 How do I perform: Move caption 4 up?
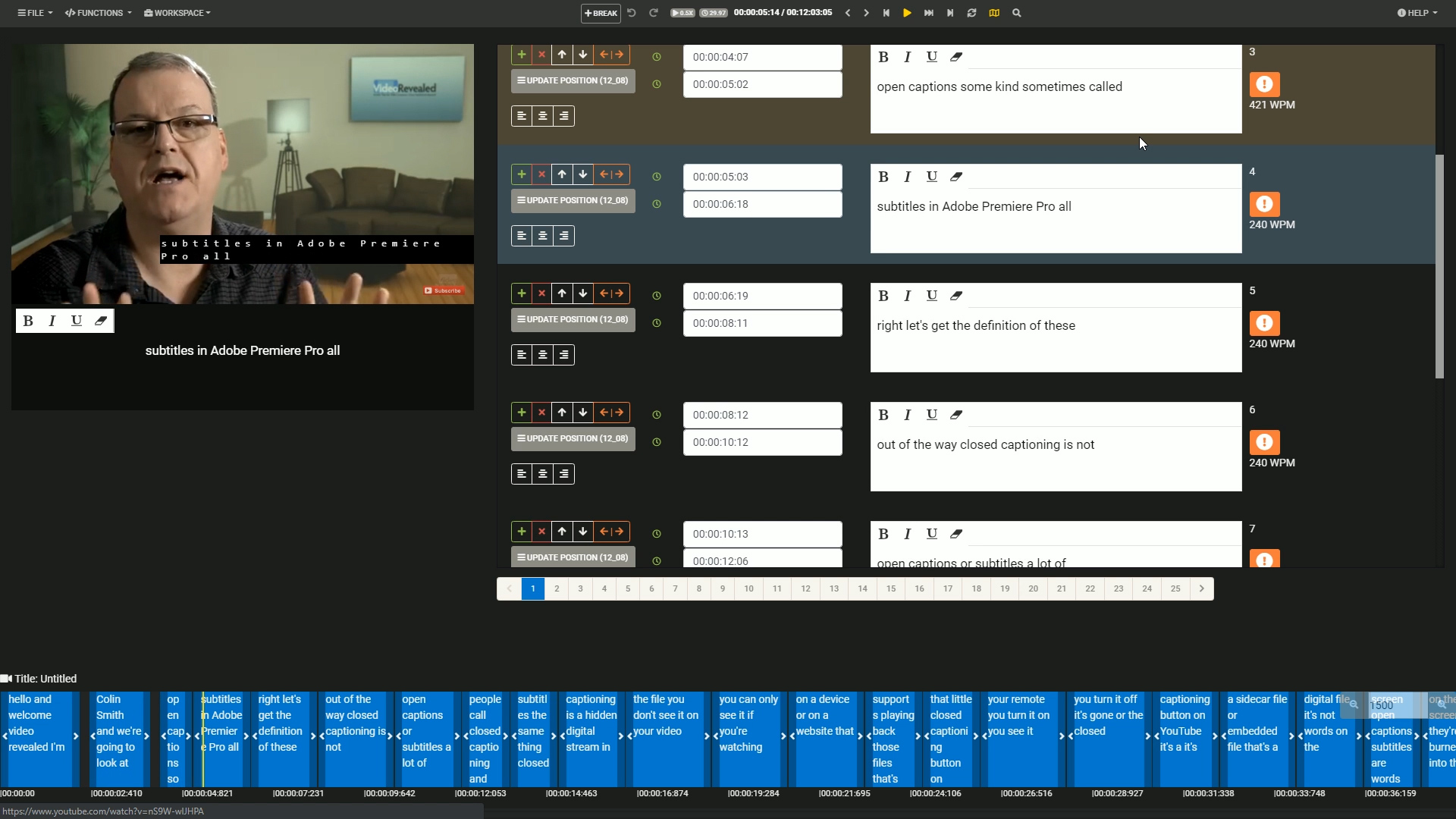562,174
